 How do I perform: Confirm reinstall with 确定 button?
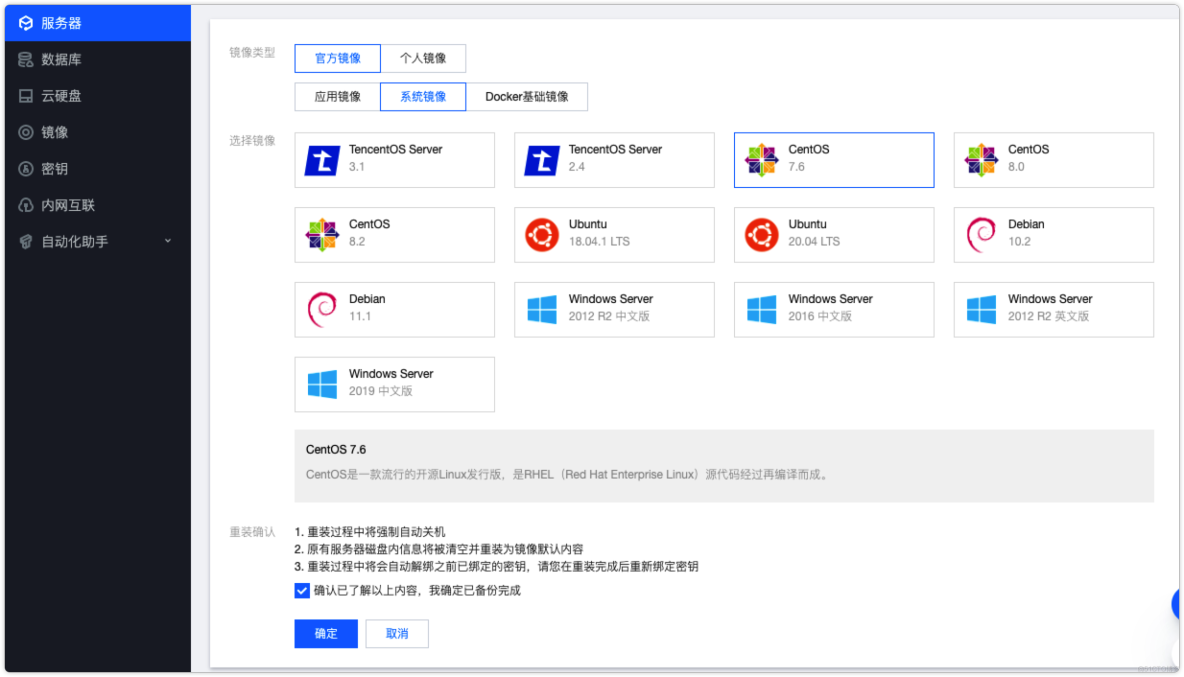326,633
